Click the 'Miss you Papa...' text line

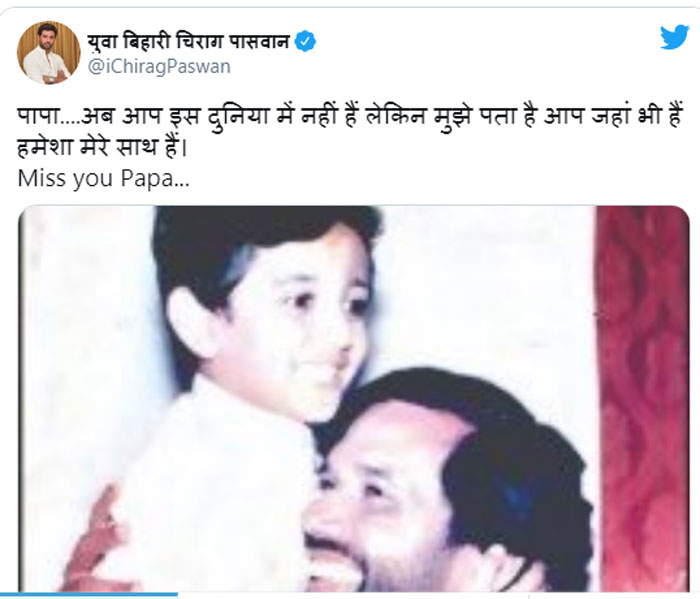tap(104, 178)
